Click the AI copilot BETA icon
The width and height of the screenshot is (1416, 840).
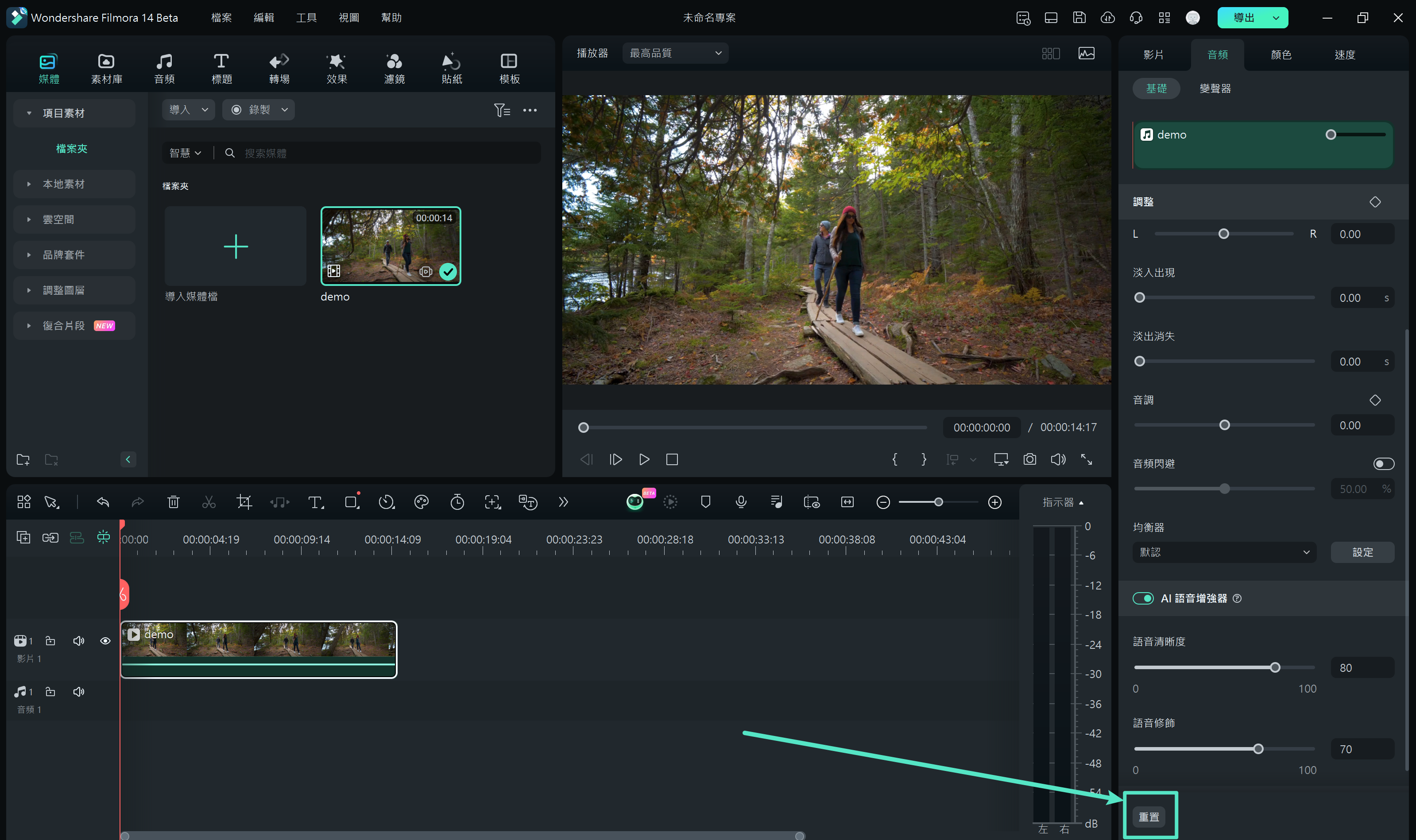coord(635,501)
